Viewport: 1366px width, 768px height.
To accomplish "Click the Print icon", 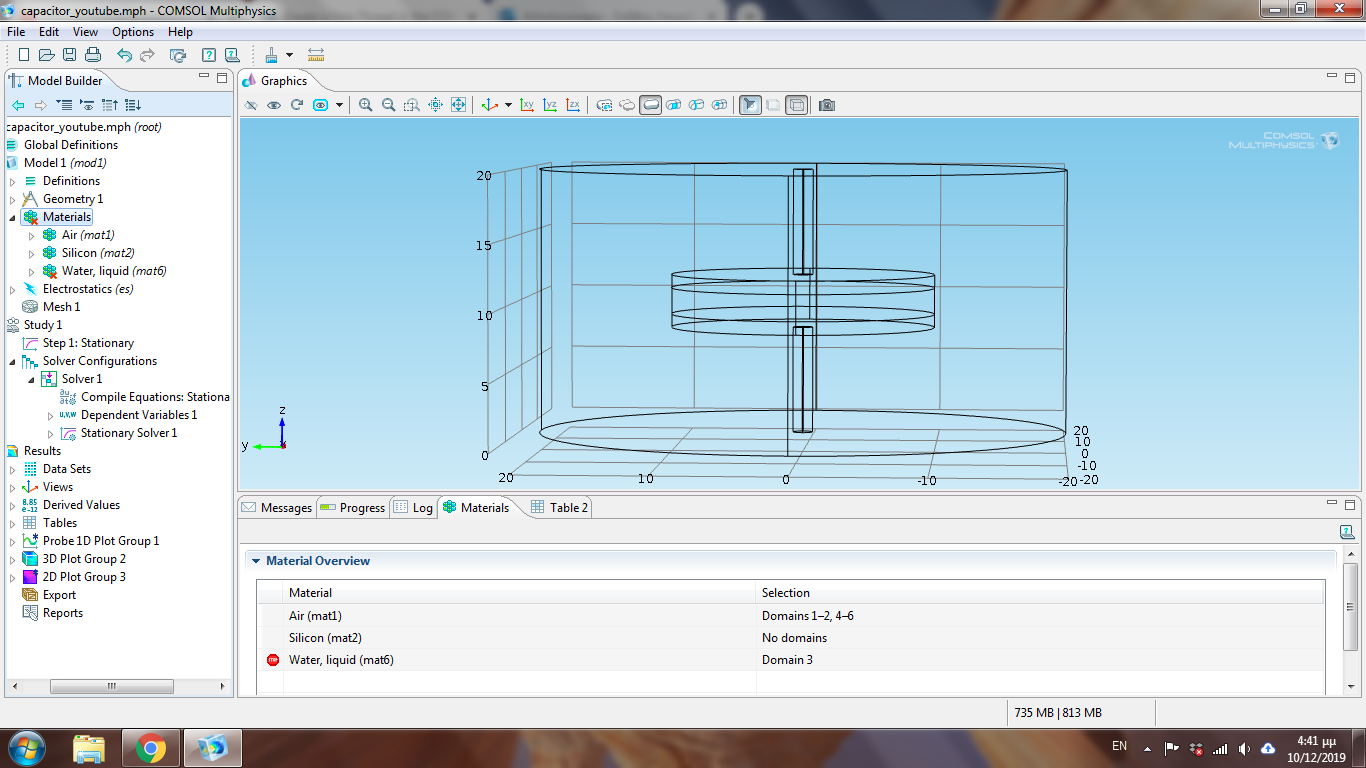I will click(x=93, y=55).
